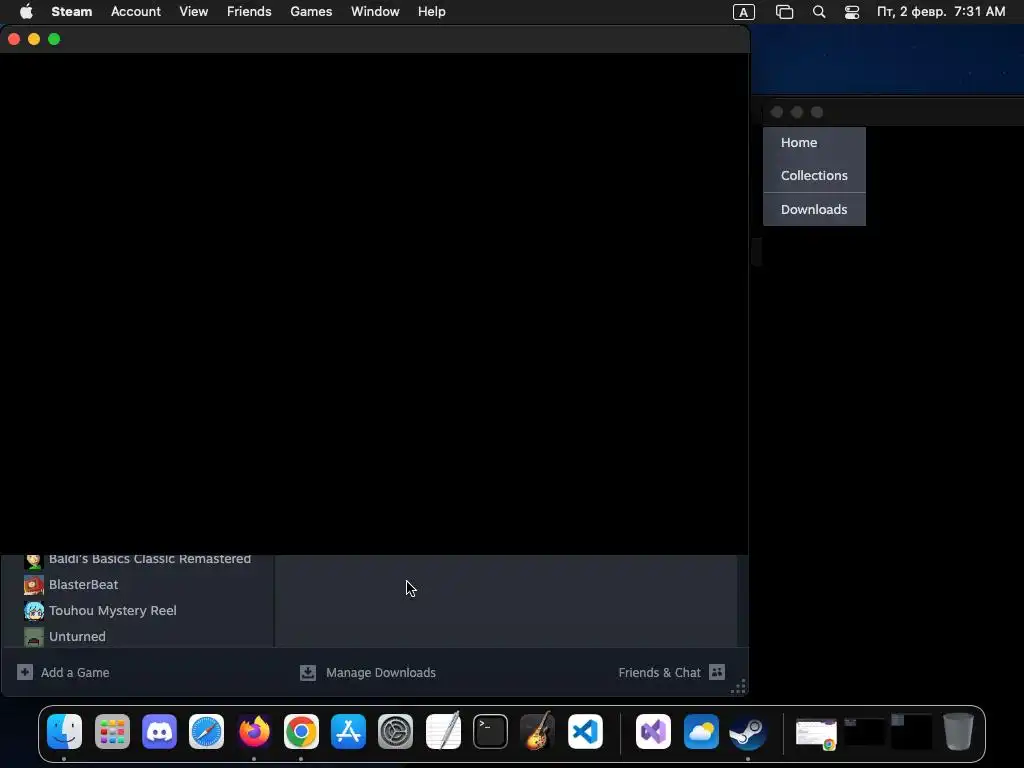Select Baldi's Basics Classic Remastered entry
1024x768 pixels.
click(x=150, y=560)
